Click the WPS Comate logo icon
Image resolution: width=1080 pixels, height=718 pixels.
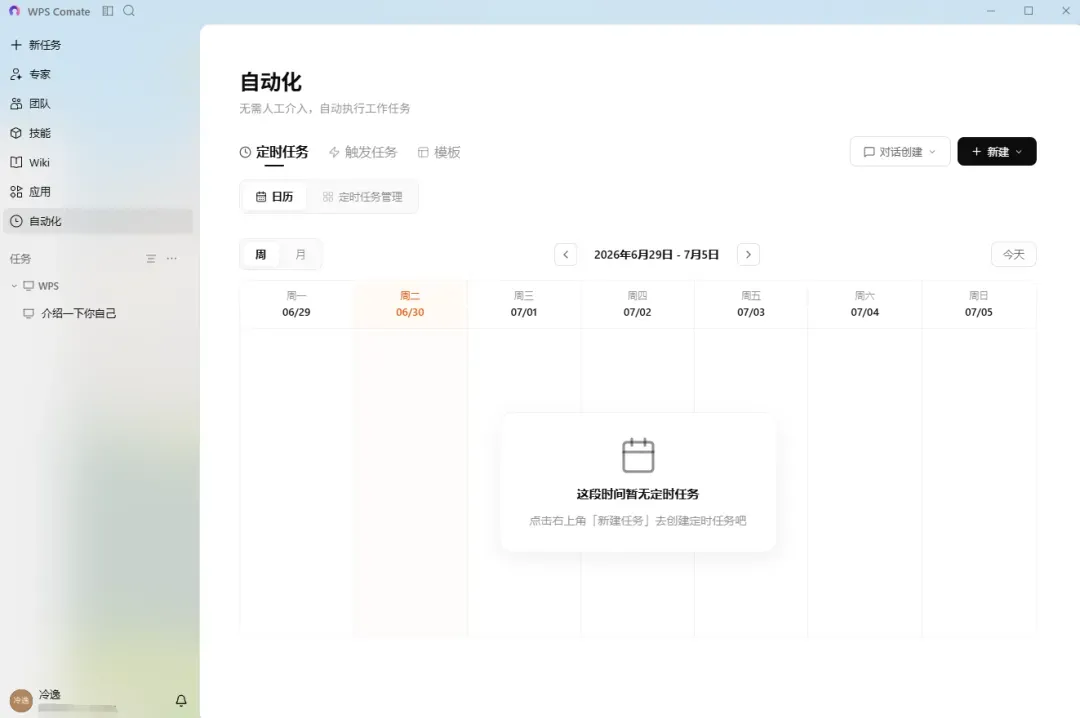pos(14,11)
